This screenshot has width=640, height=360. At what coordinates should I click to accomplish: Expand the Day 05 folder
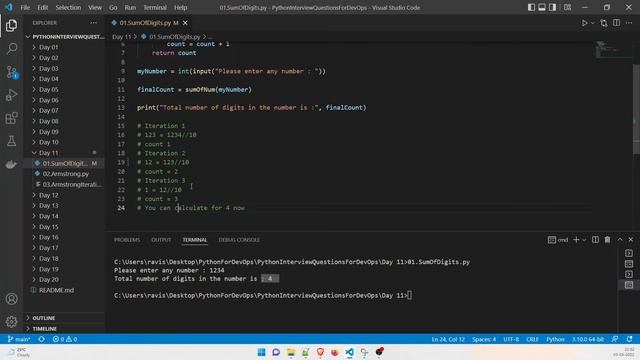tap(64, 89)
